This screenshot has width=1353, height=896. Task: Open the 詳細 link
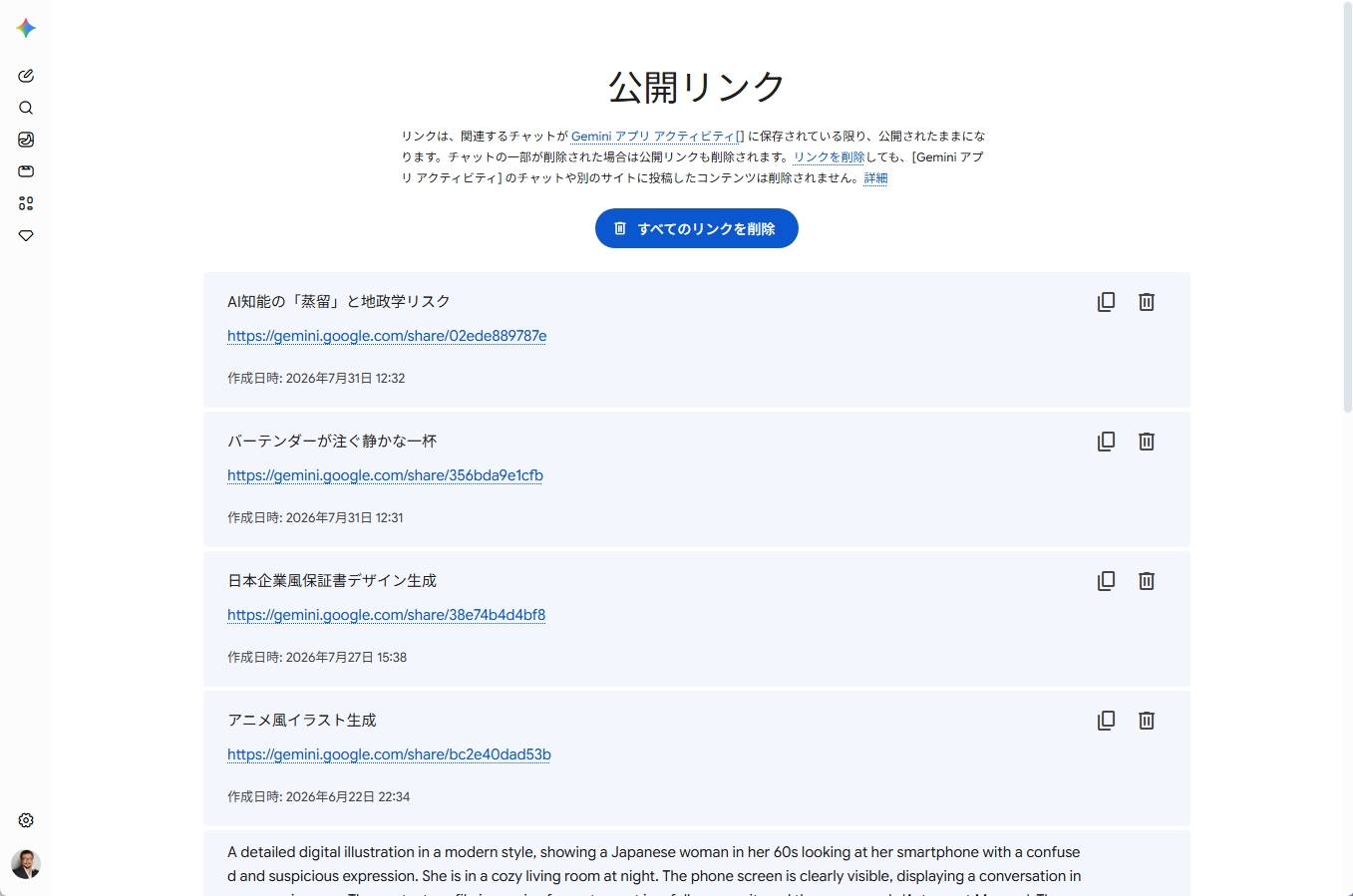tap(875, 178)
